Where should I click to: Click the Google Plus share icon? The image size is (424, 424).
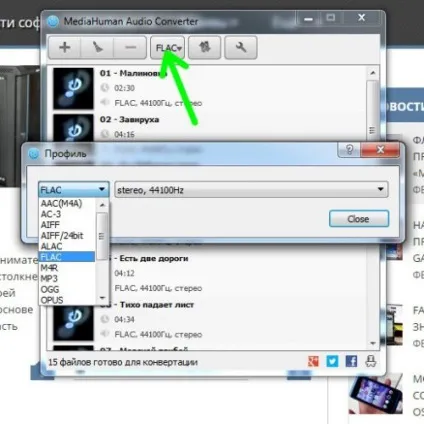[x=313, y=361]
